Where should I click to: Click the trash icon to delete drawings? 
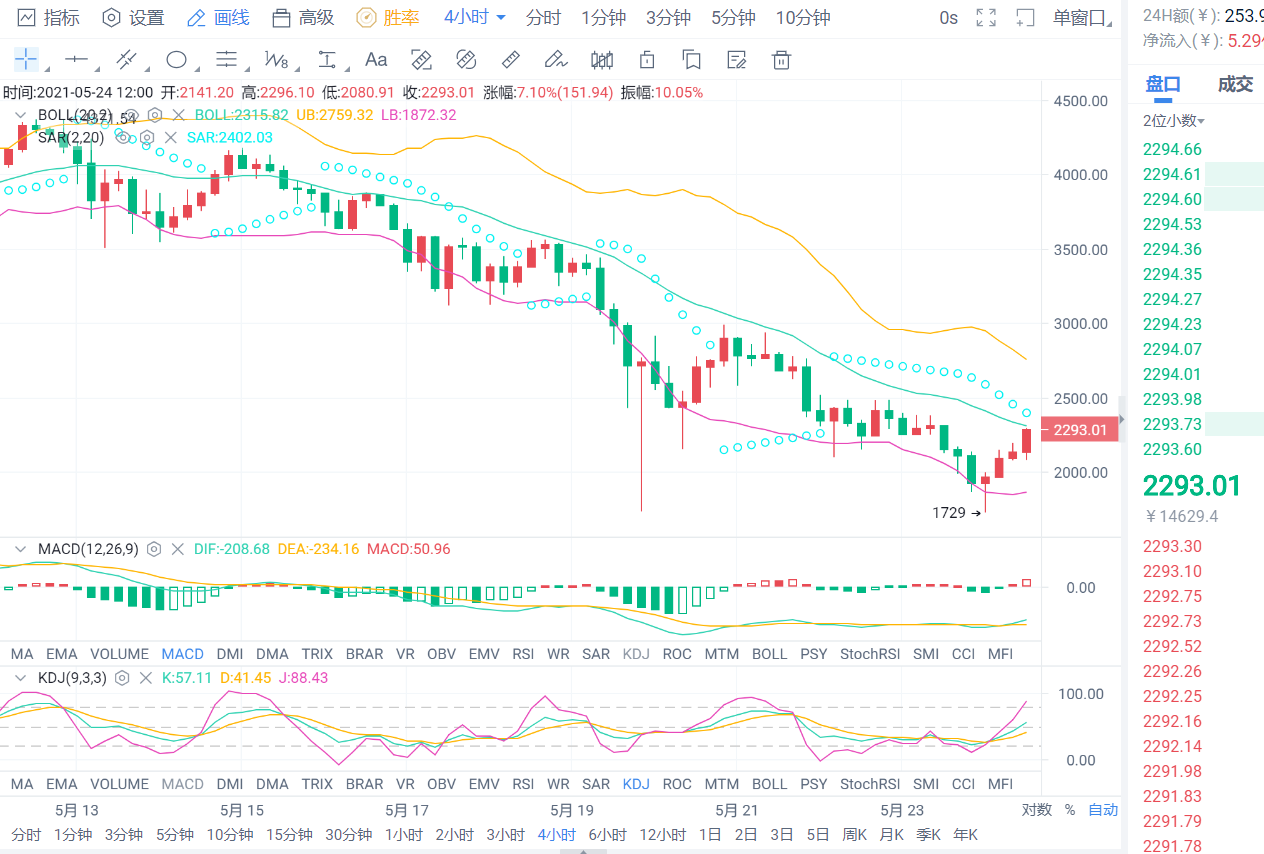pos(782,60)
